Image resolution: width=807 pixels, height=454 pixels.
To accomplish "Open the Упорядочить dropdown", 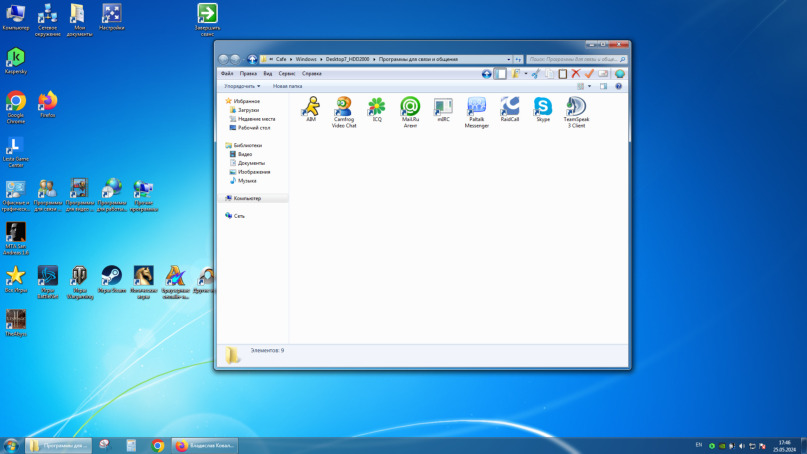I will coord(242,86).
